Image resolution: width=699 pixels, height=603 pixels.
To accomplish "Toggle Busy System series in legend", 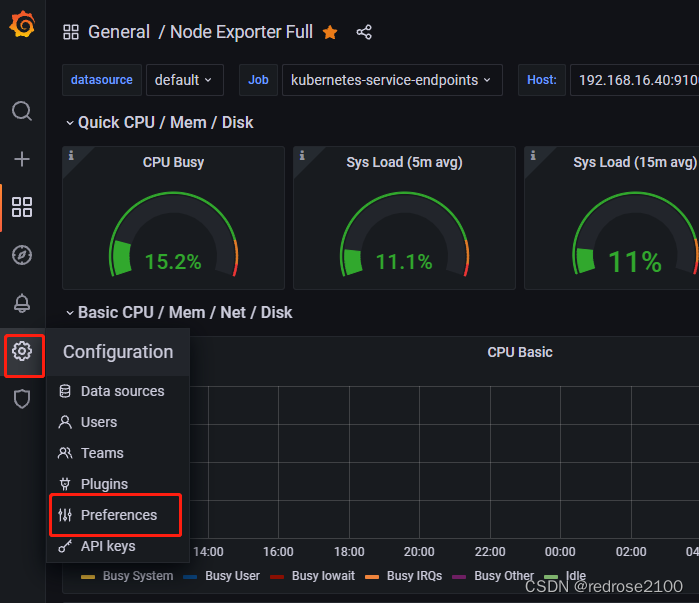I will point(129,576).
